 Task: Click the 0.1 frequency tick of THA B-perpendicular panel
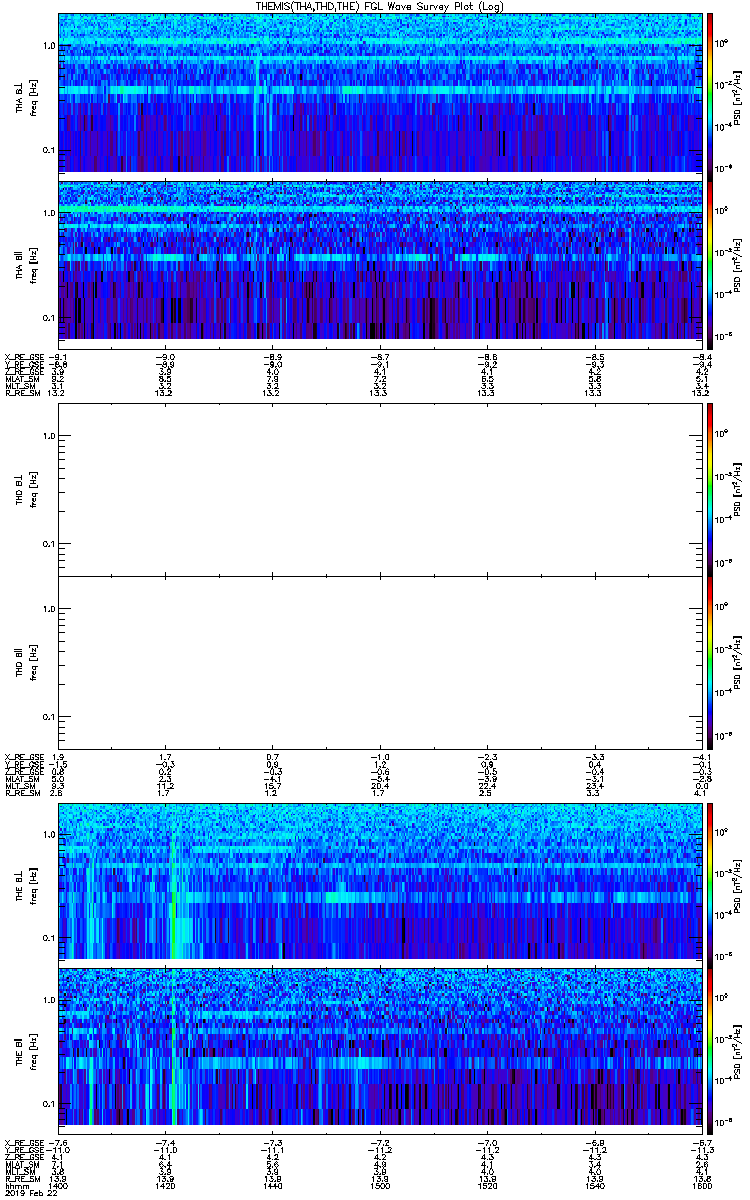(x=49, y=150)
